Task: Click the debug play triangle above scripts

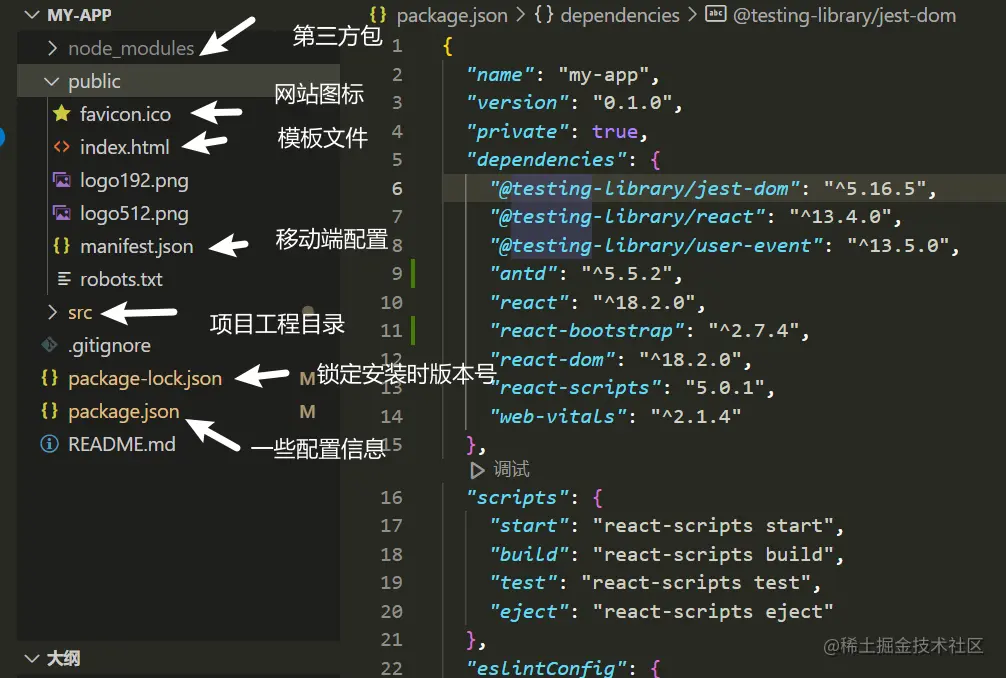Action: pos(477,470)
